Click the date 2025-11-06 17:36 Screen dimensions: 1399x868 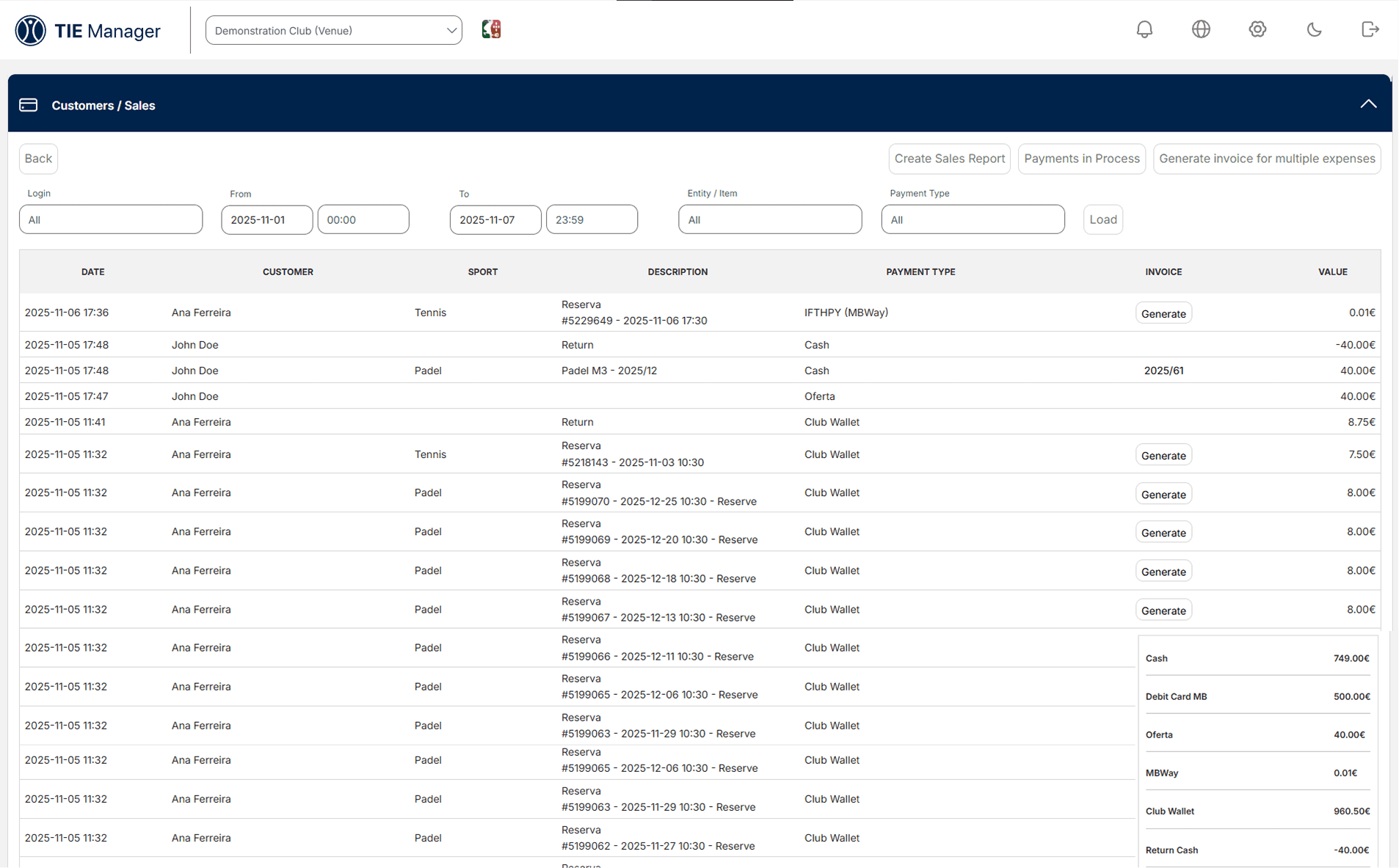click(66, 313)
